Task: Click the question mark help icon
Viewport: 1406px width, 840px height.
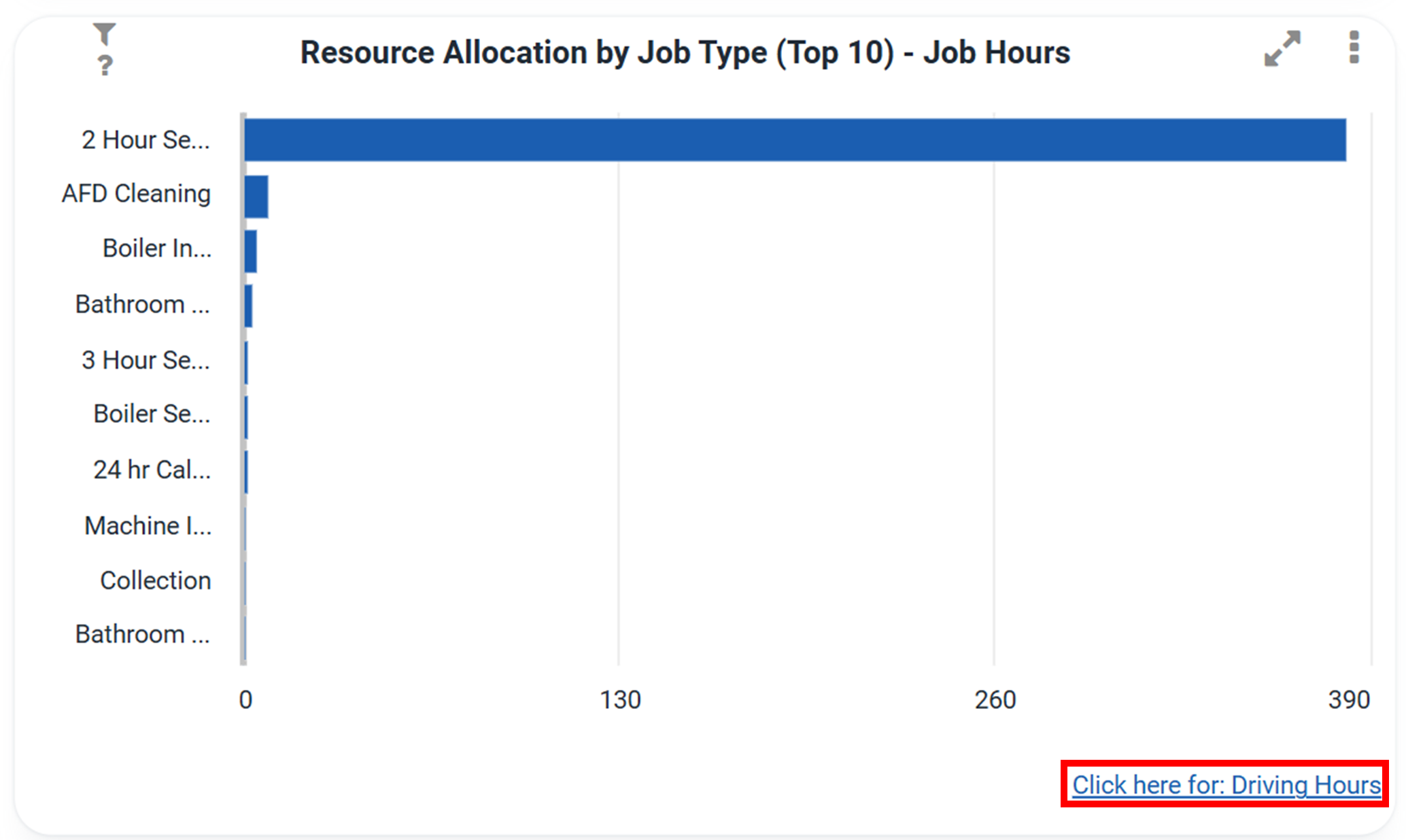Action: coord(105,65)
